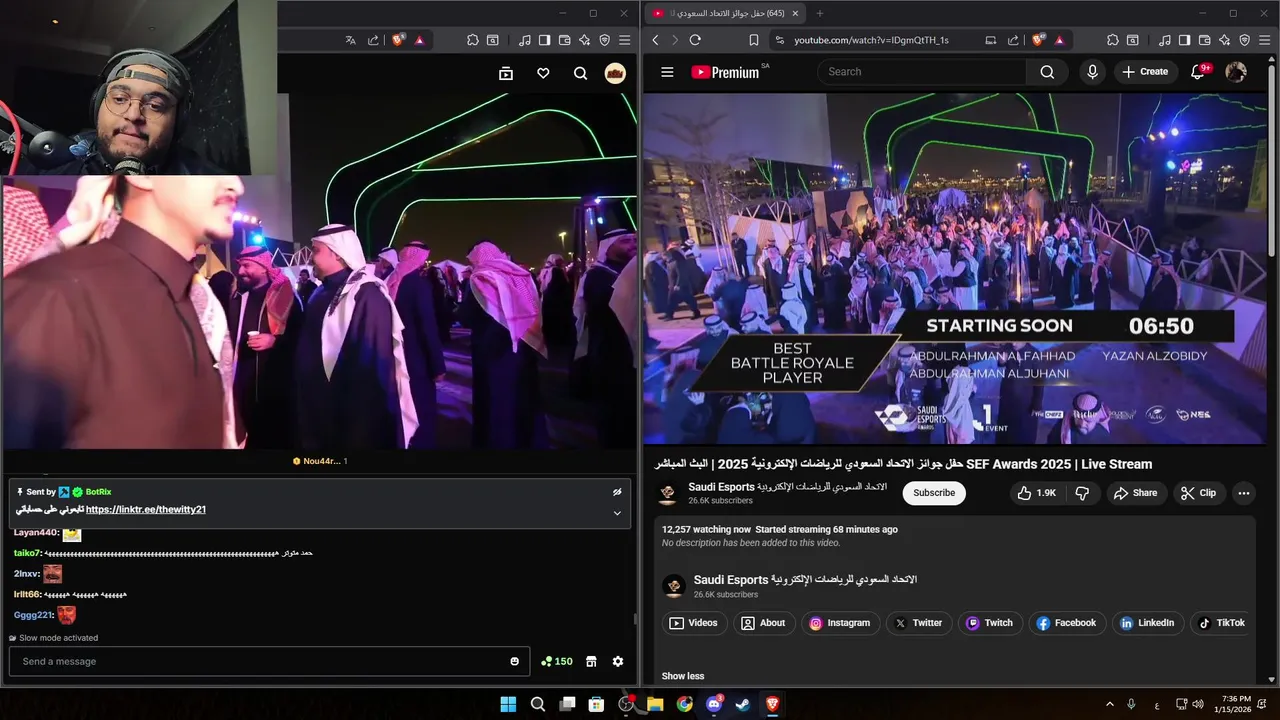The height and width of the screenshot is (720, 1280).
Task: Open the LinkedIn channel link
Action: coord(1147,623)
